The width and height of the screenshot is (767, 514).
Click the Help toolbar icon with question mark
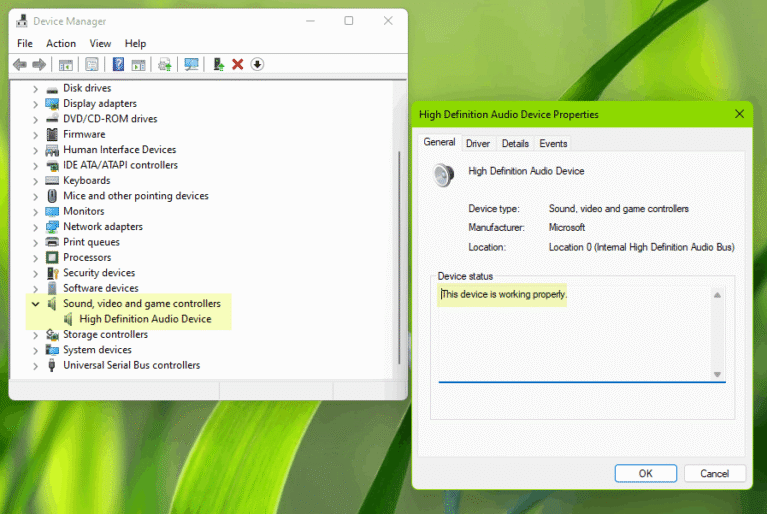tap(118, 65)
